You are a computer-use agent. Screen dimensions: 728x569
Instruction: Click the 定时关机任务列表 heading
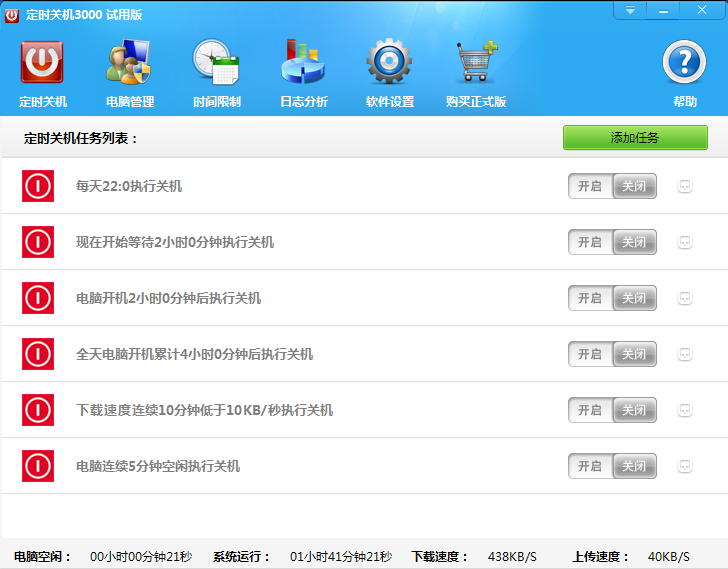pyautogui.click(x=81, y=138)
